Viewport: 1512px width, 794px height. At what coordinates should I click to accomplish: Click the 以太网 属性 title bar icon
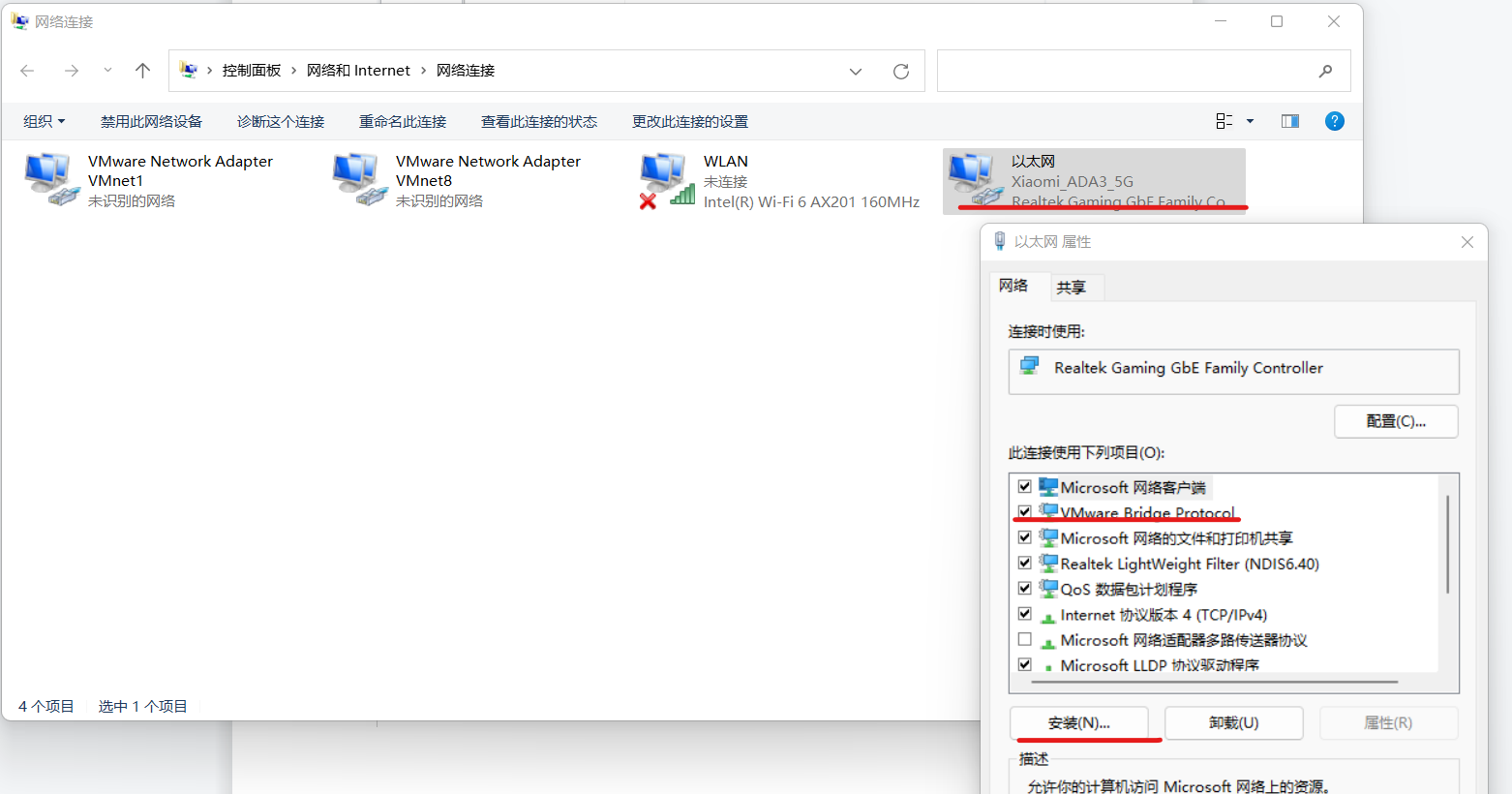tap(1000, 241)
